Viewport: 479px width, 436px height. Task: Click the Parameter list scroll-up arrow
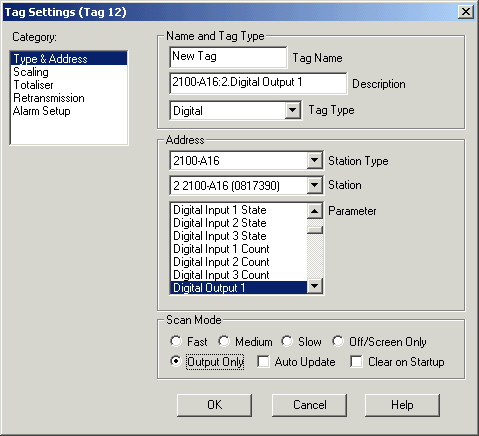[315, 211]
